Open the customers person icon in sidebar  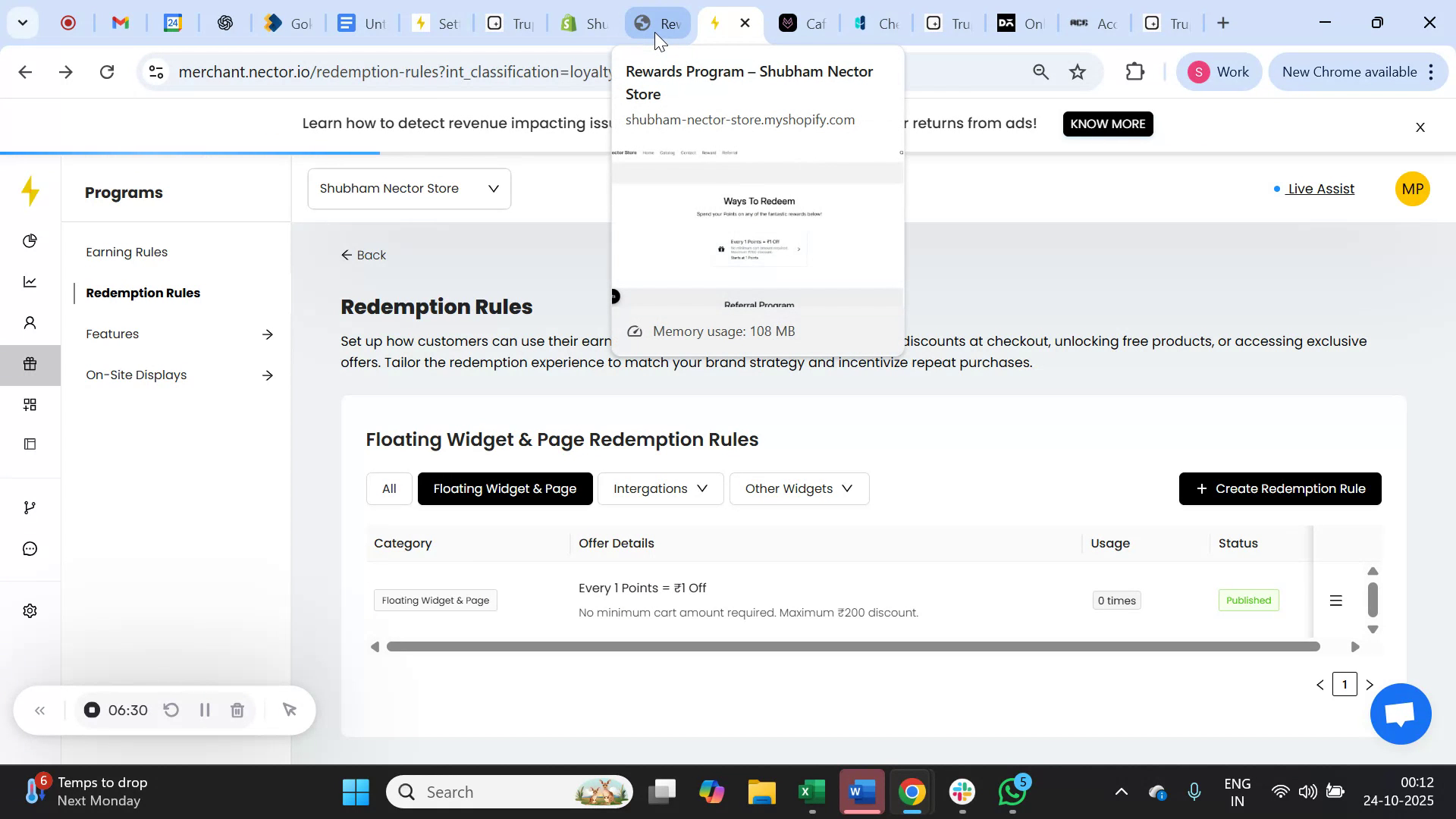click(x=30, y=324)
